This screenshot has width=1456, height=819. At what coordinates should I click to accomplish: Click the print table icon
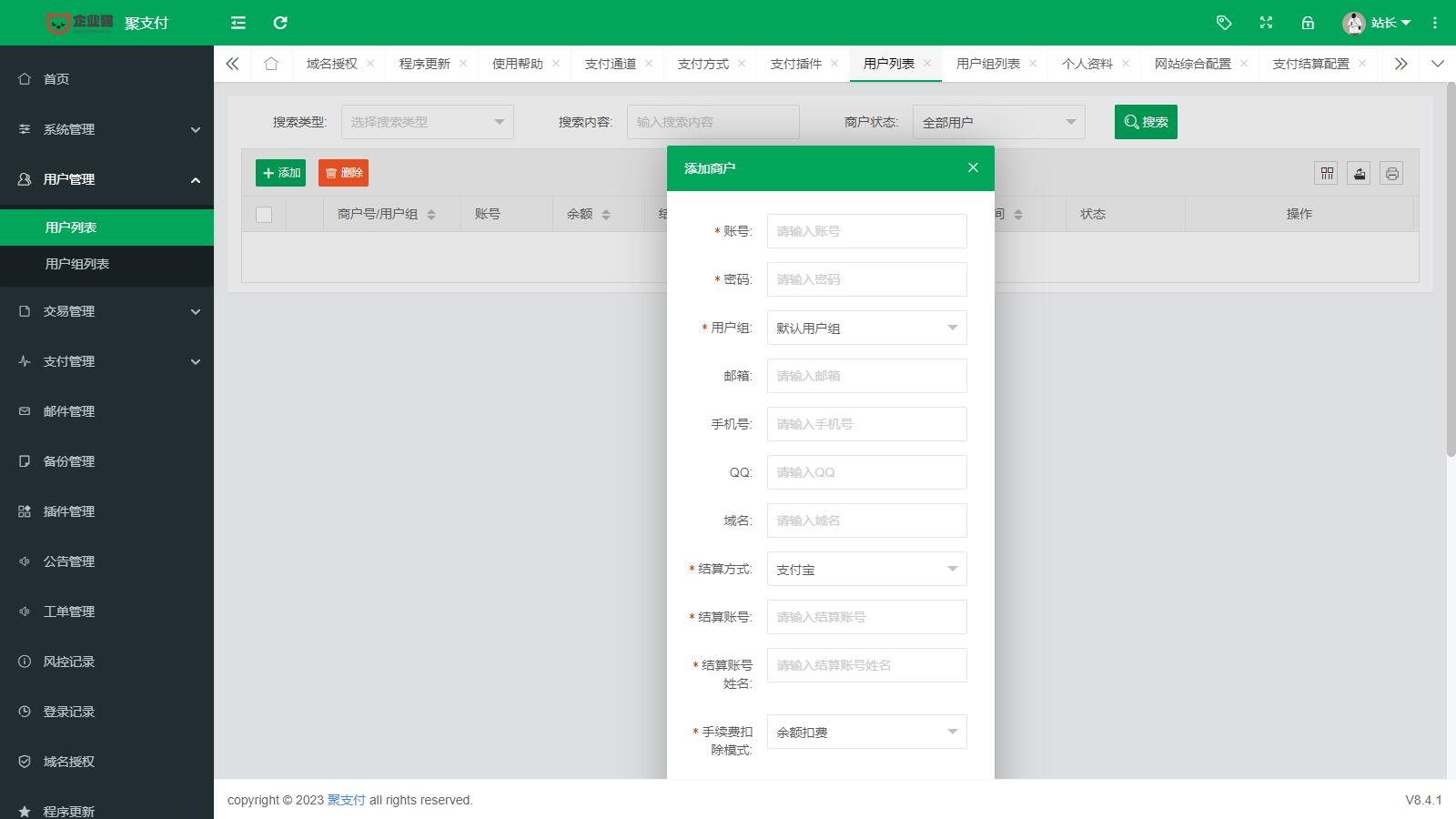[x=1391, y=173]
